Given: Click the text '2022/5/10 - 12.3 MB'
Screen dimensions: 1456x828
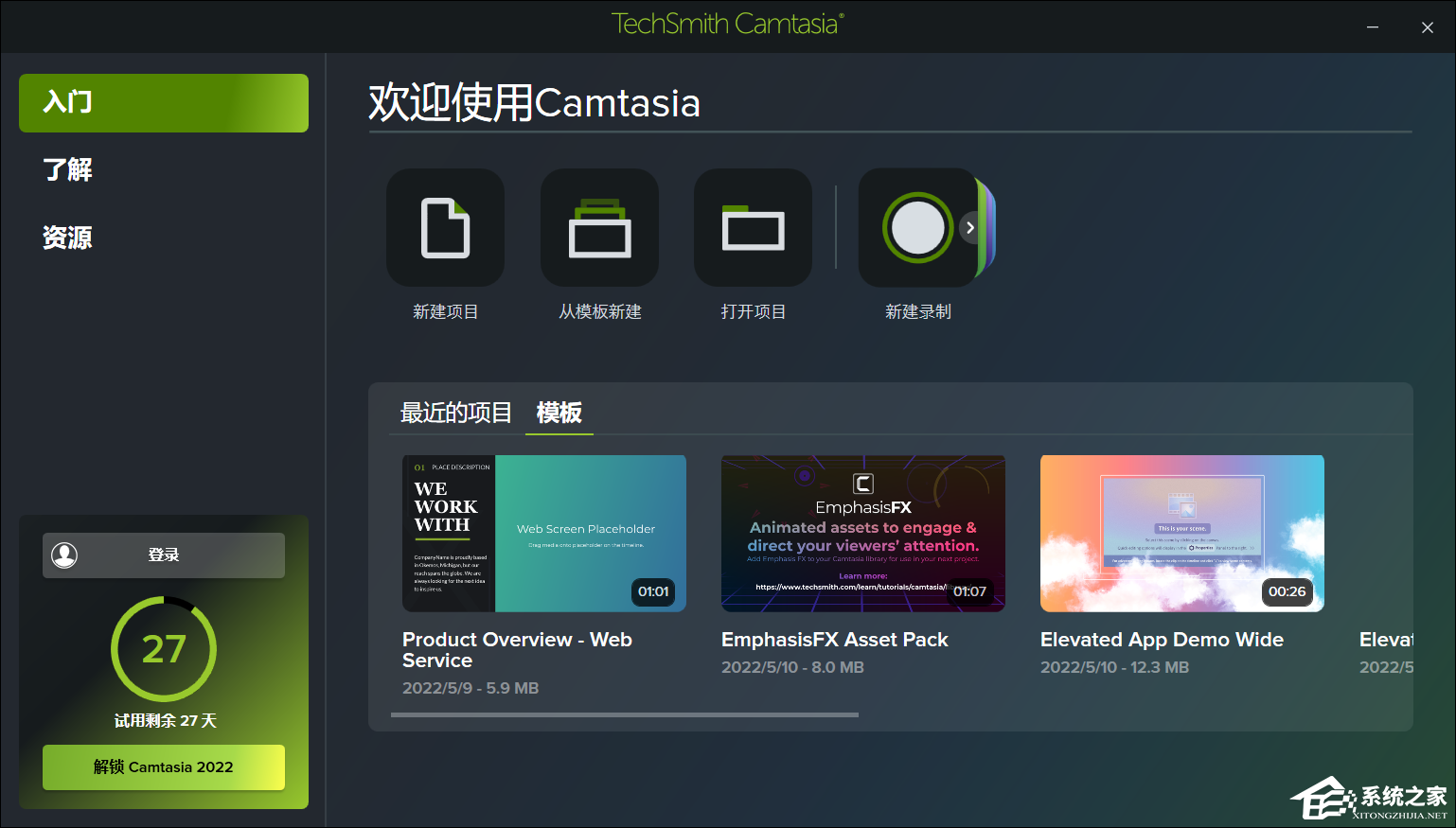Looking at the screenshot, I should coord(1114,667).
